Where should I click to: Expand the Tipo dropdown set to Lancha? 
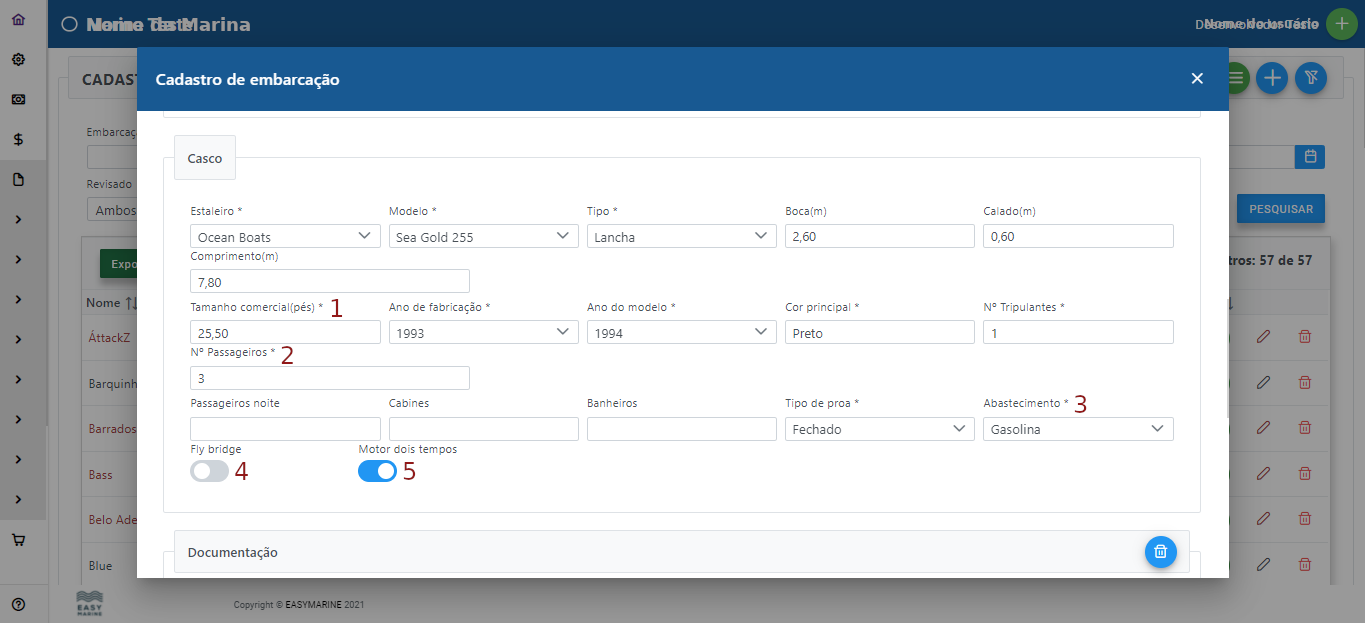click(x=681, y=237)
